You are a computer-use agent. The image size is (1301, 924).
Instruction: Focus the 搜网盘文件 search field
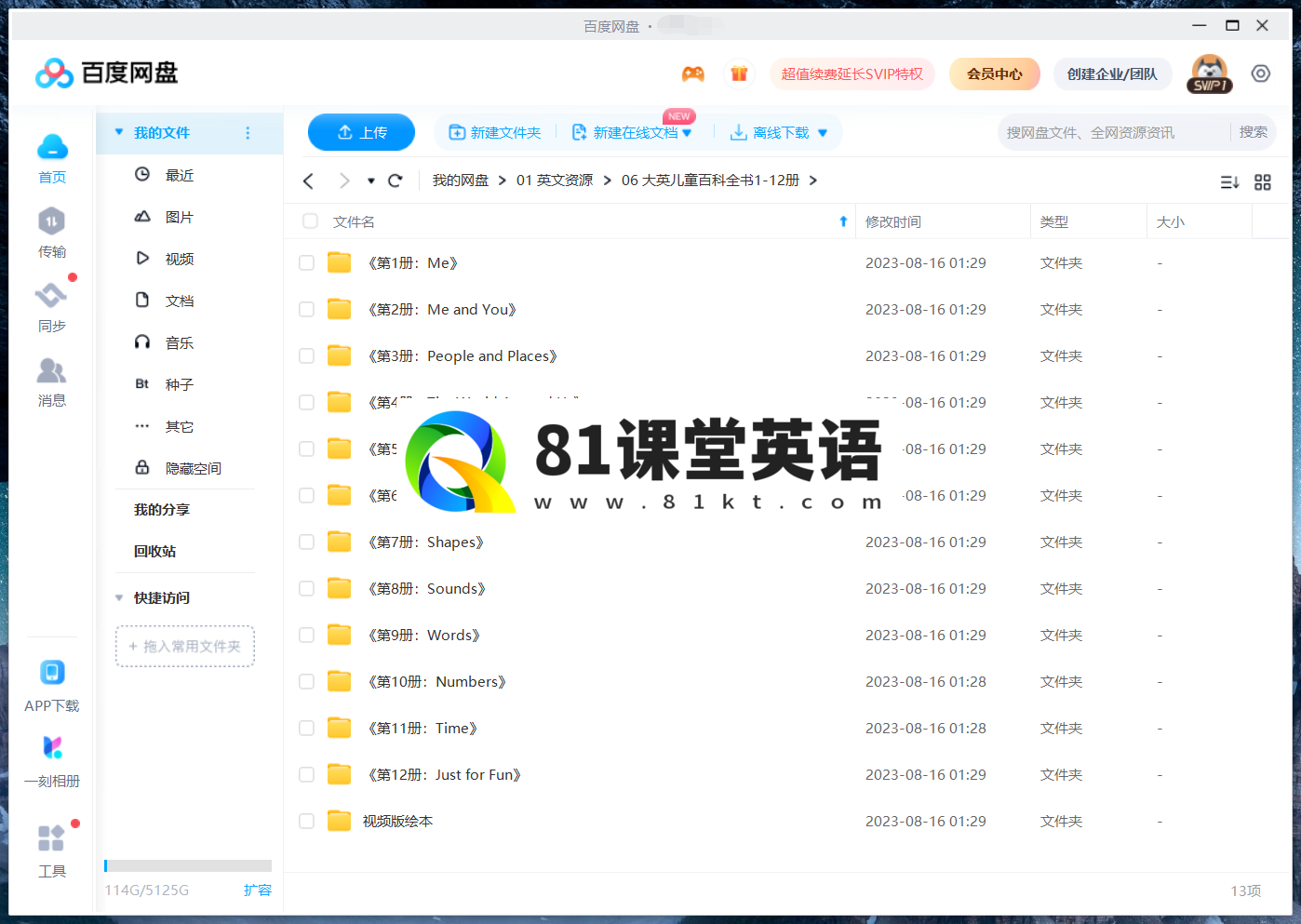(x=1113, y=133)
